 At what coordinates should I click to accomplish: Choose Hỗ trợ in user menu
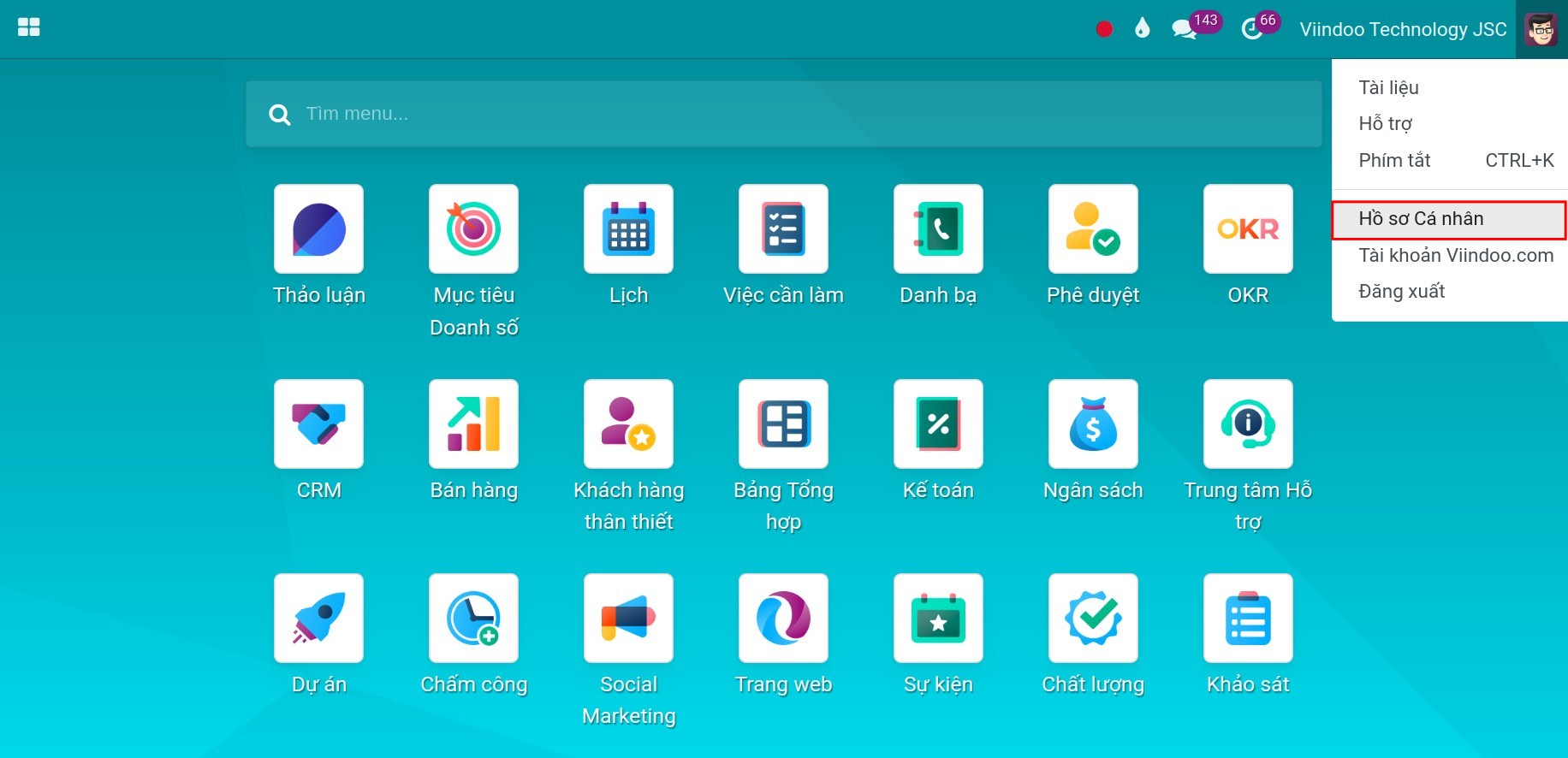1450,123
